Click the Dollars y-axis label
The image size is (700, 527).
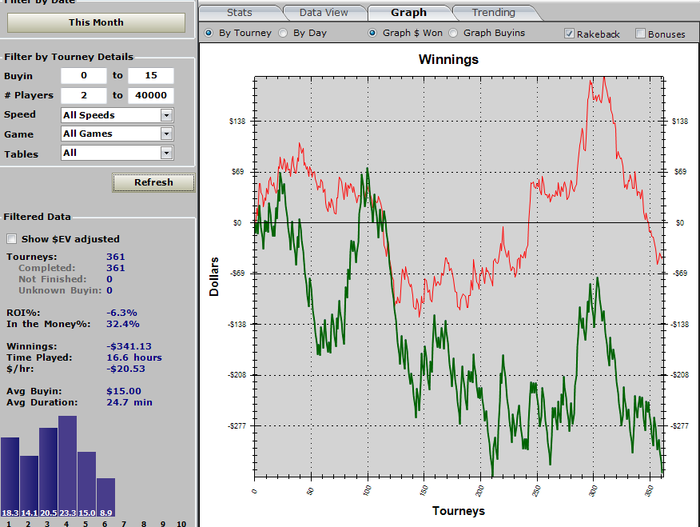[214, 276]
